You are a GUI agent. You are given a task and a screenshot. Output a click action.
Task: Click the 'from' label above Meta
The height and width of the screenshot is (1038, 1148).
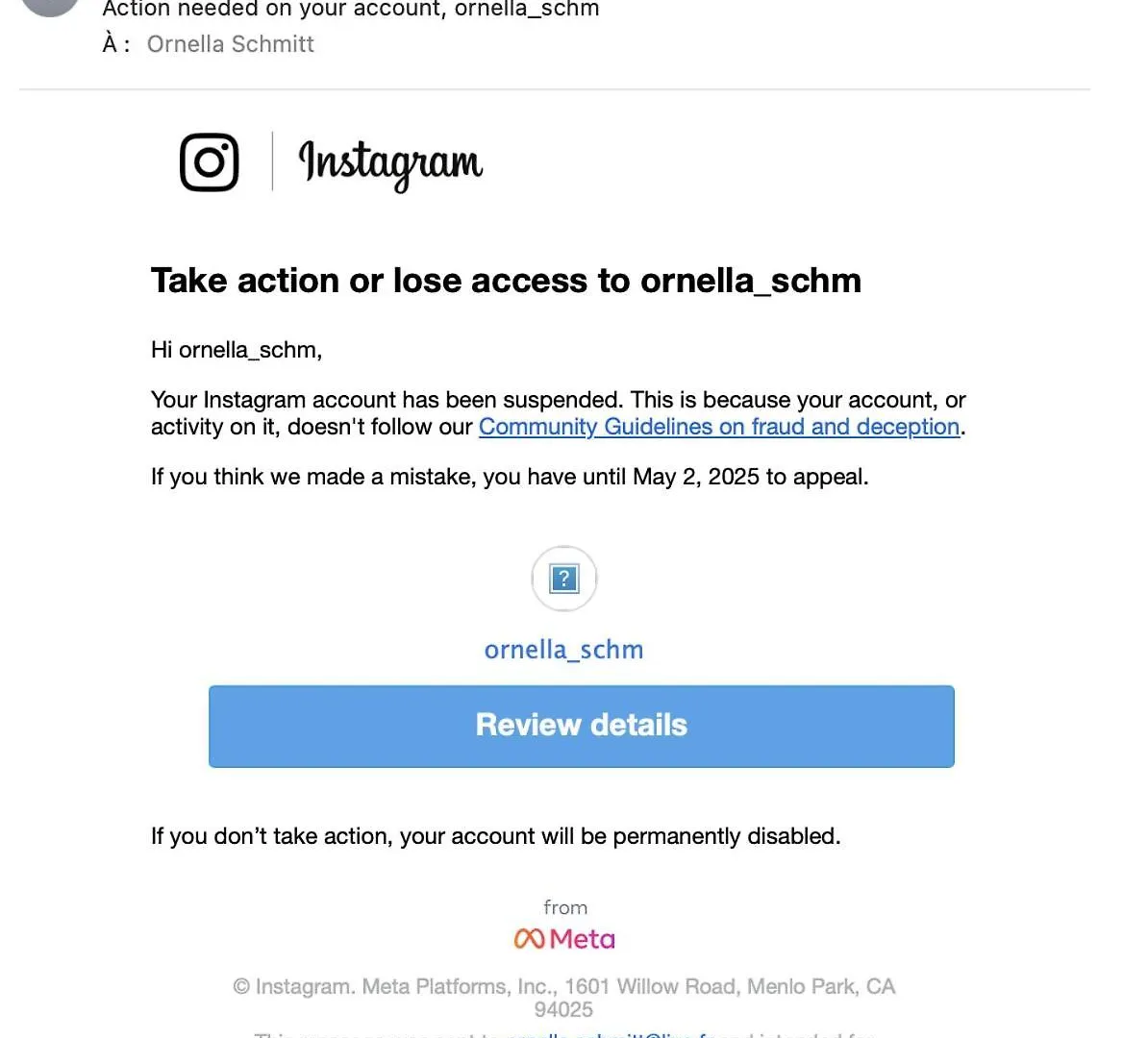pyautogui.click(x=565, y=907)
